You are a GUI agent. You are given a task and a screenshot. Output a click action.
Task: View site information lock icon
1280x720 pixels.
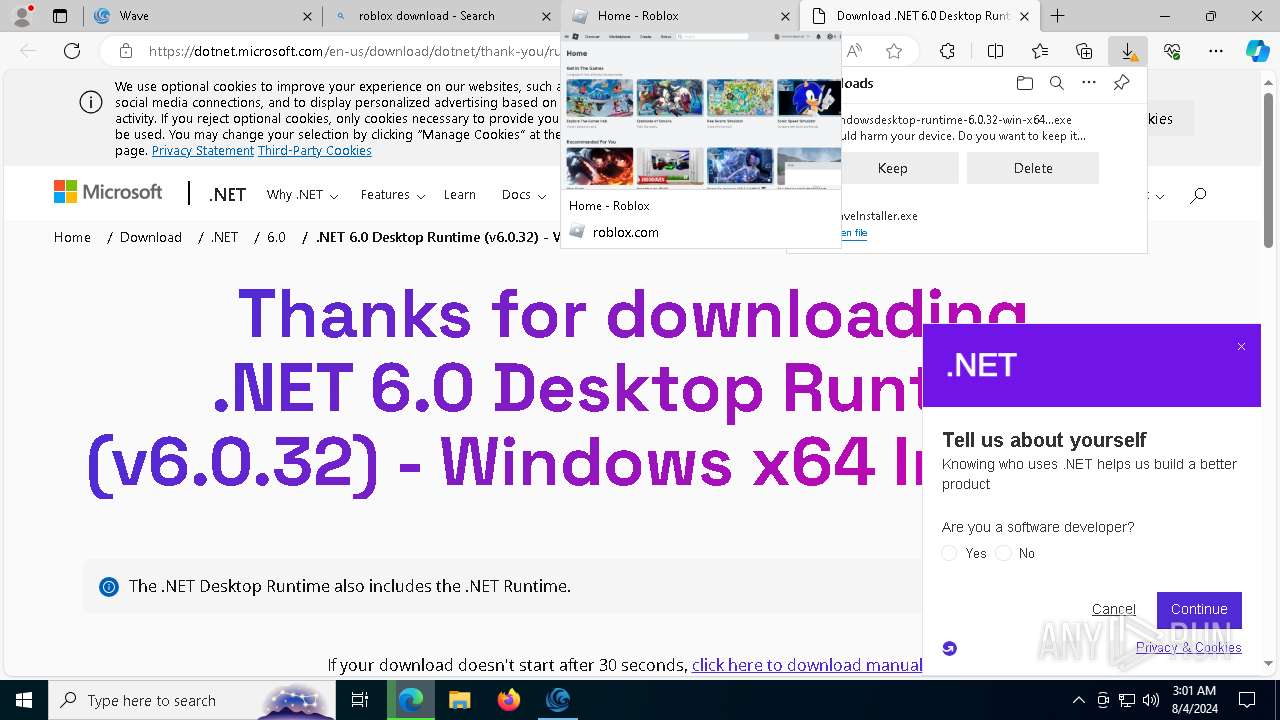[125, 51]
